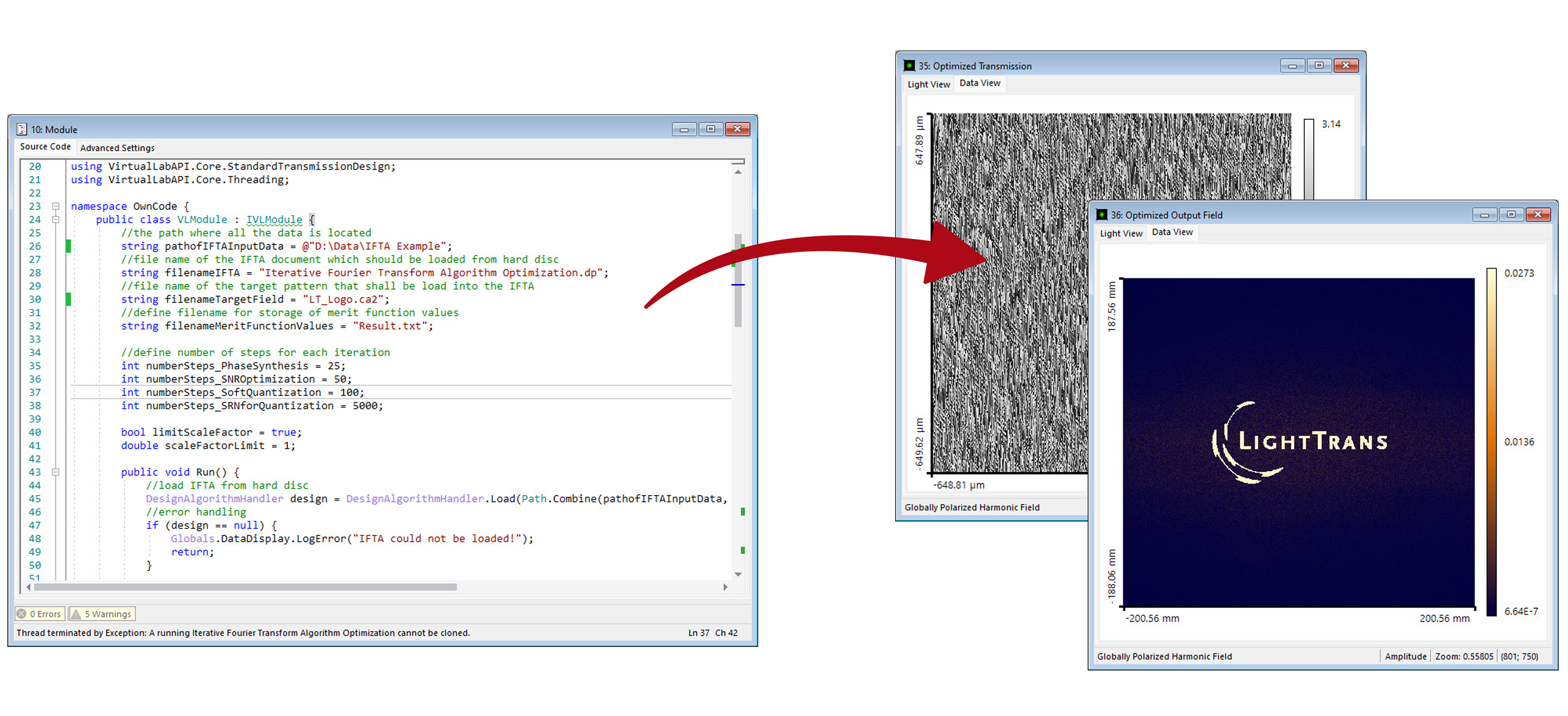Click the Optimized Output Field title icon
The height and width of the screenshot is (716, 1568).
point(1102,215)
